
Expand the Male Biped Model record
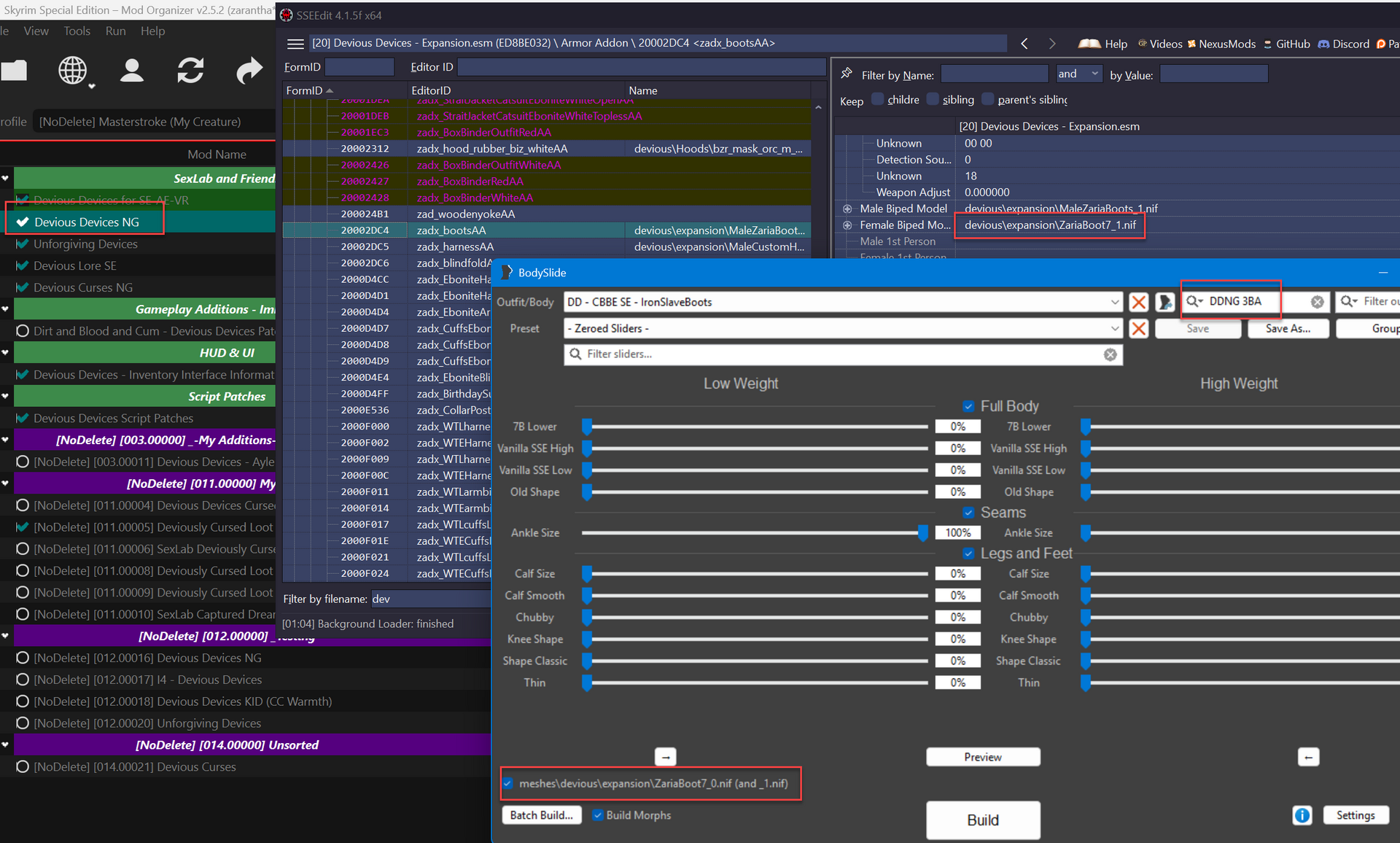click(847, 209)
